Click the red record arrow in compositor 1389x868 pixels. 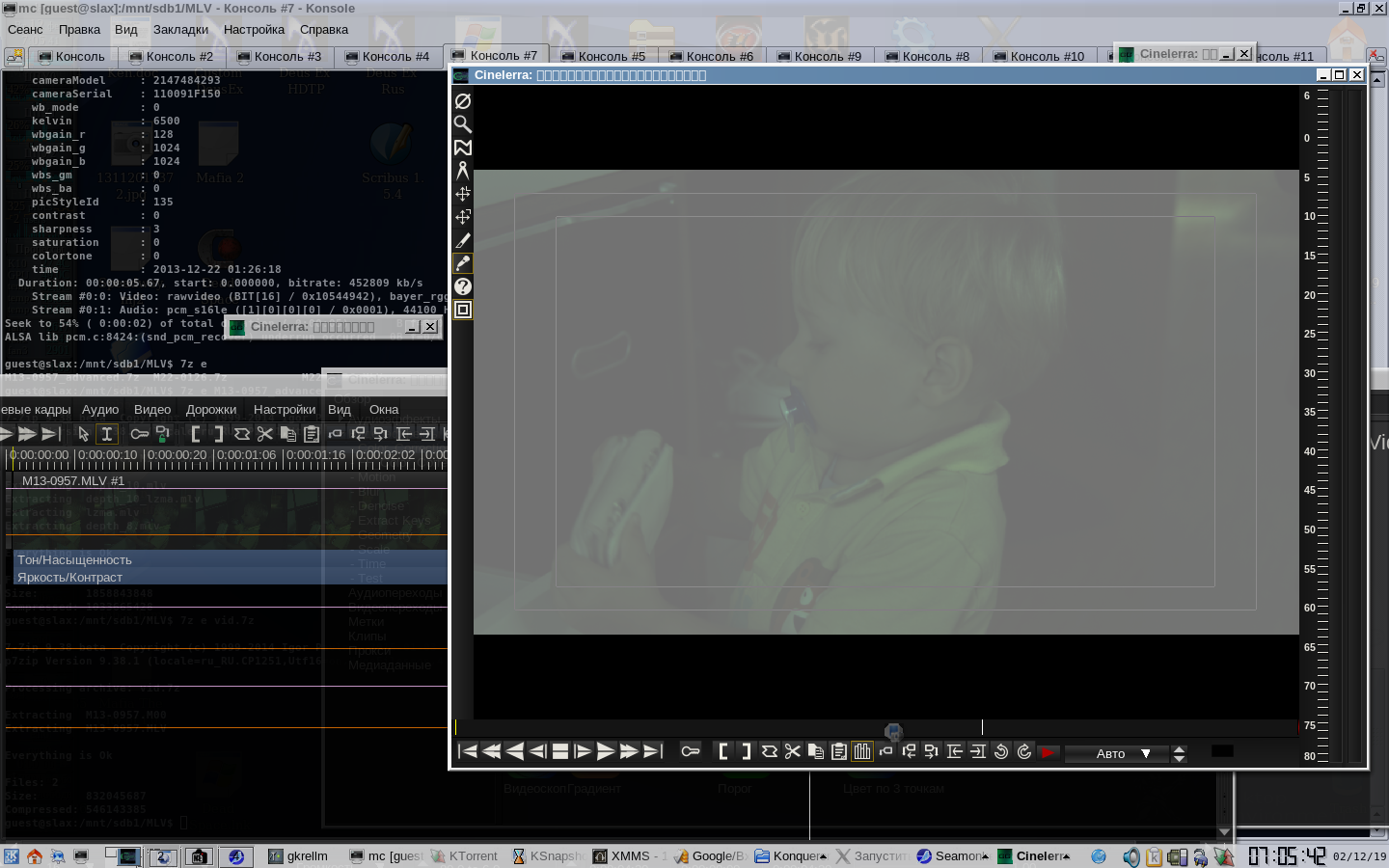pyautogui.click(x=1048, y=751)
